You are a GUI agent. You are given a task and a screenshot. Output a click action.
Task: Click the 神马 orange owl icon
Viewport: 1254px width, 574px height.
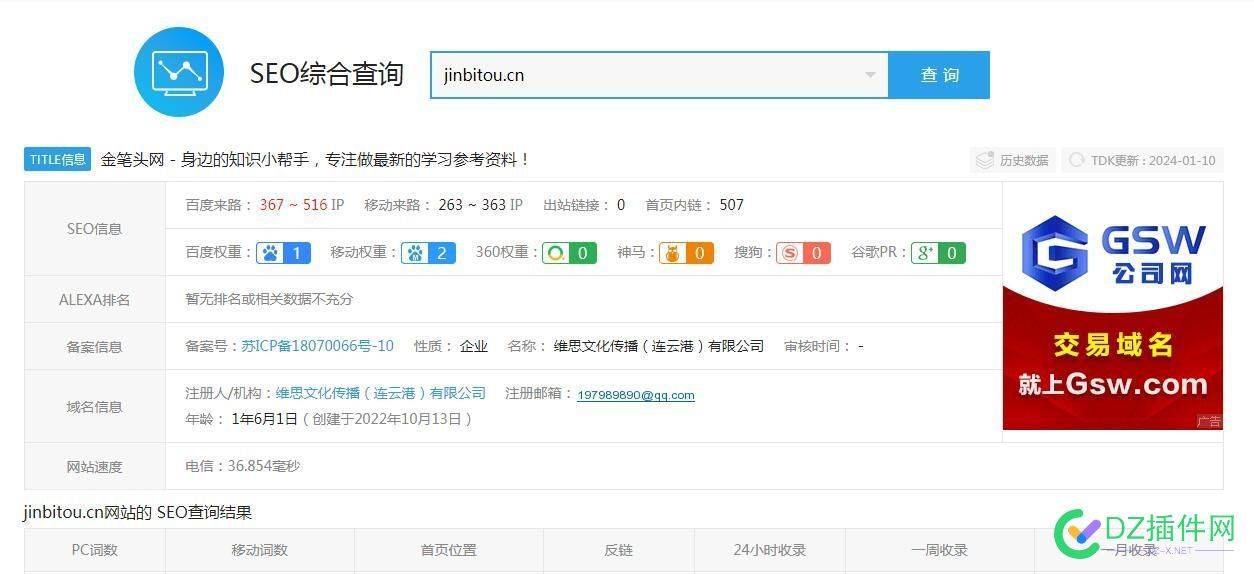672,253
